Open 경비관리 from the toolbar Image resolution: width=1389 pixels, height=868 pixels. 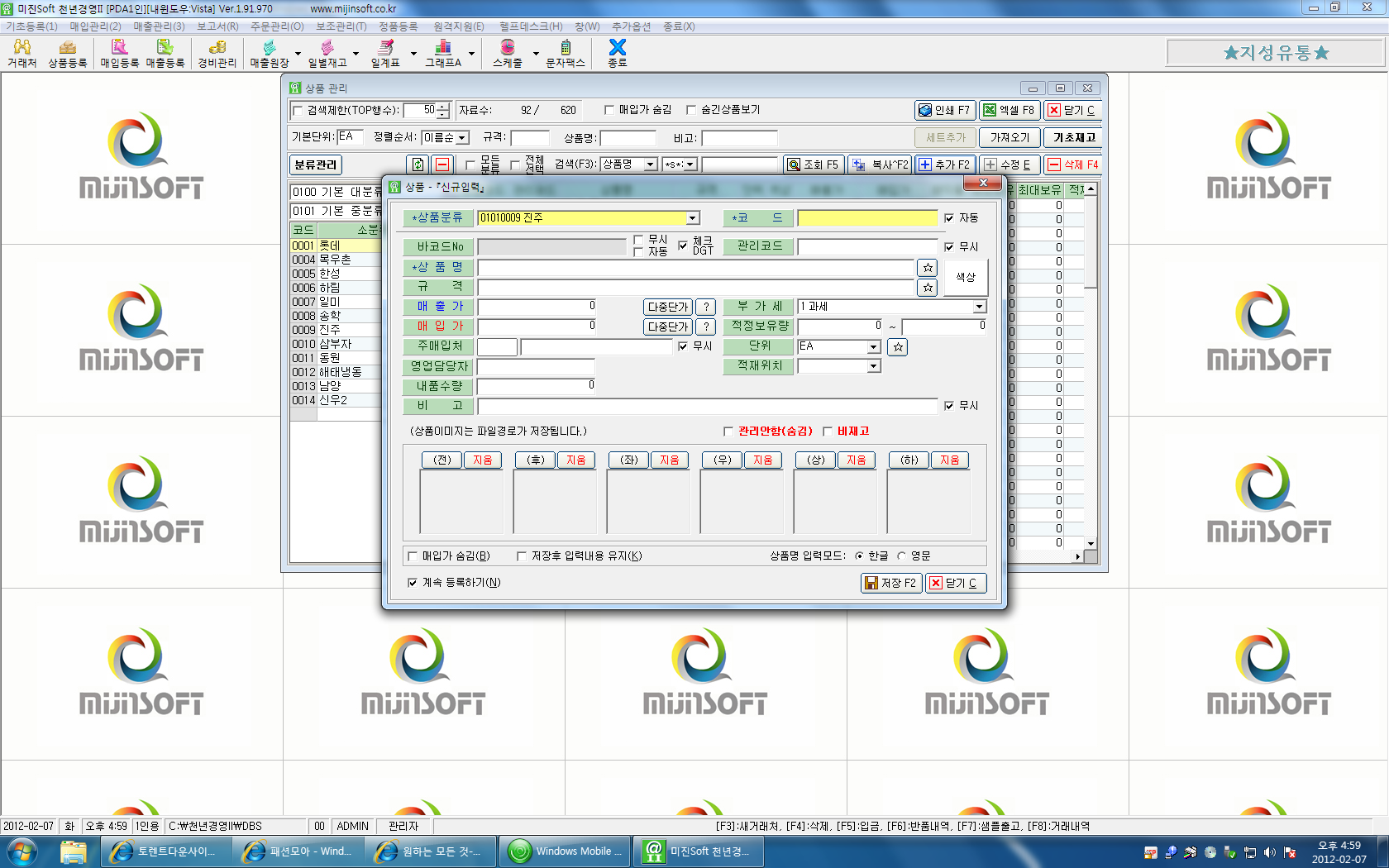(217, 53)
